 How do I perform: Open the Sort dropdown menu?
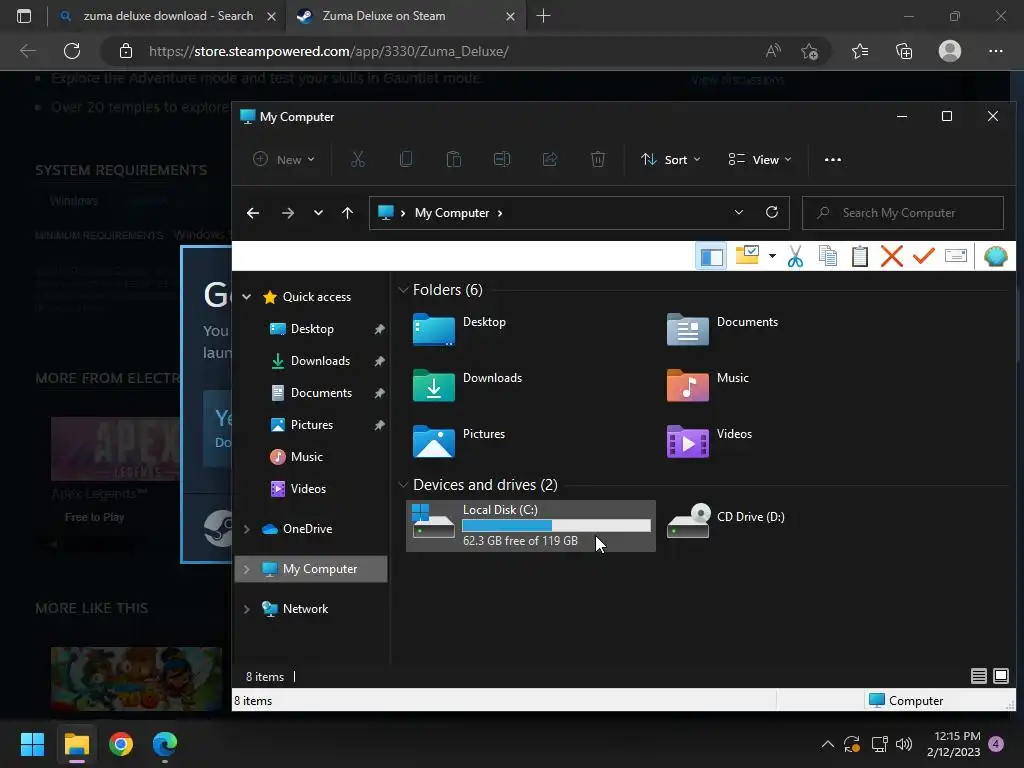[671, 159]
